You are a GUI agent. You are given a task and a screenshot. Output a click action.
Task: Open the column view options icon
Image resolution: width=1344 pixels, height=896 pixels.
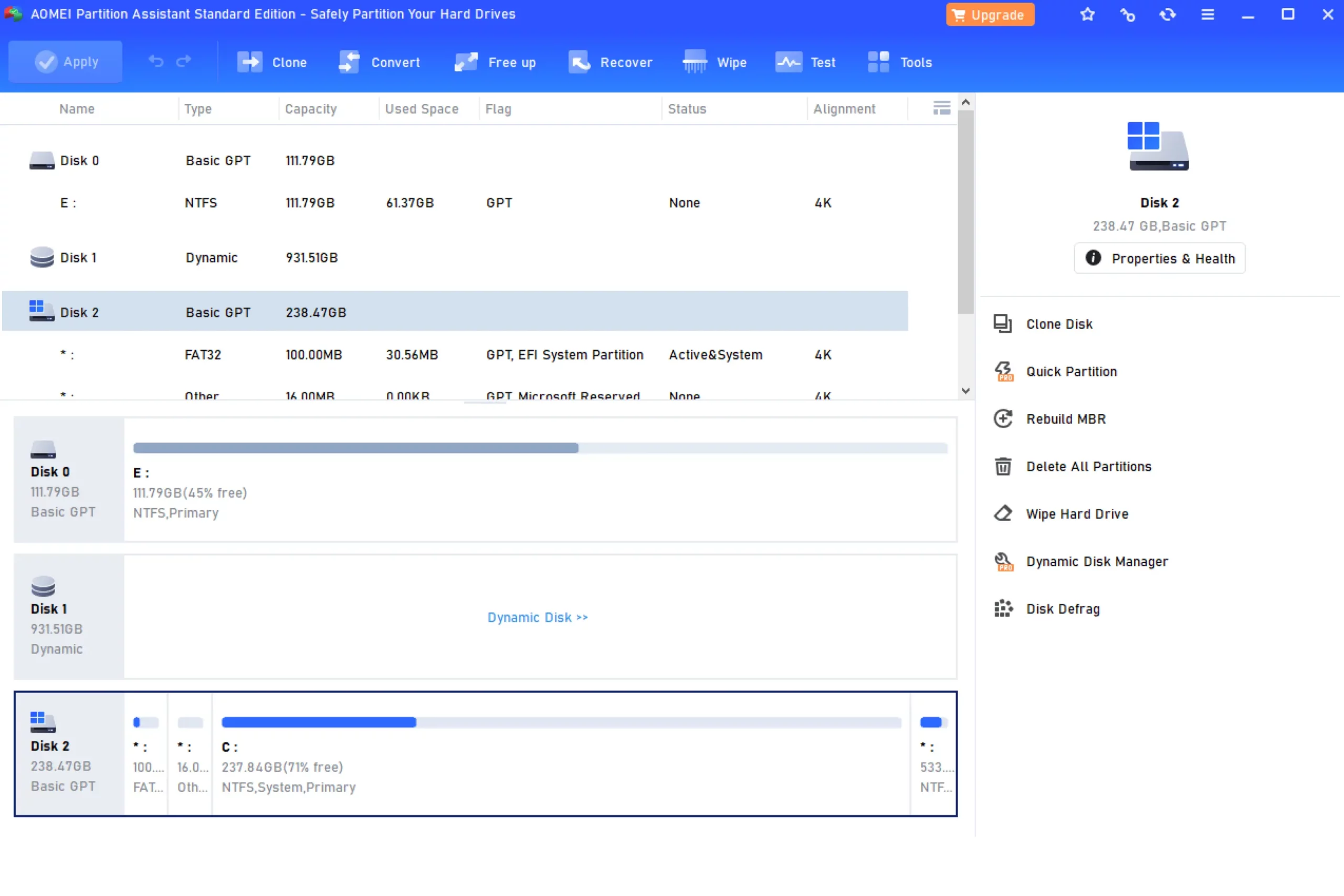941,108
